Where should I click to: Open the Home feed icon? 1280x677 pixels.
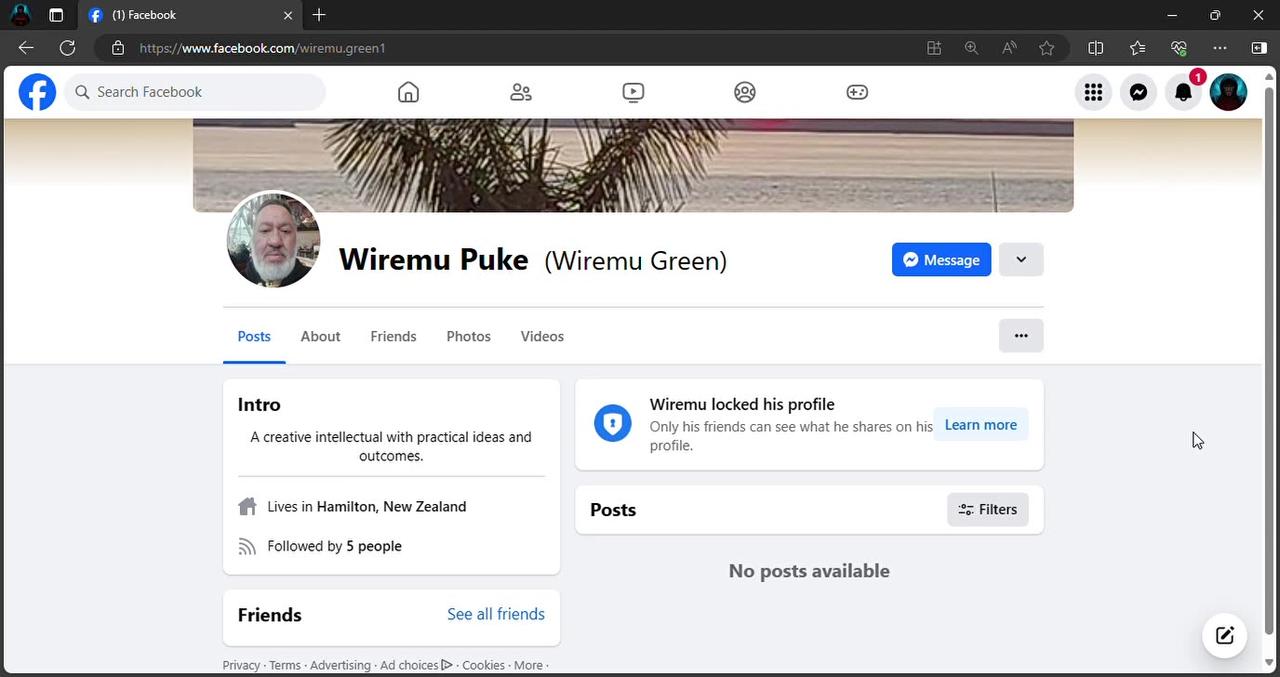click(407, 91)
